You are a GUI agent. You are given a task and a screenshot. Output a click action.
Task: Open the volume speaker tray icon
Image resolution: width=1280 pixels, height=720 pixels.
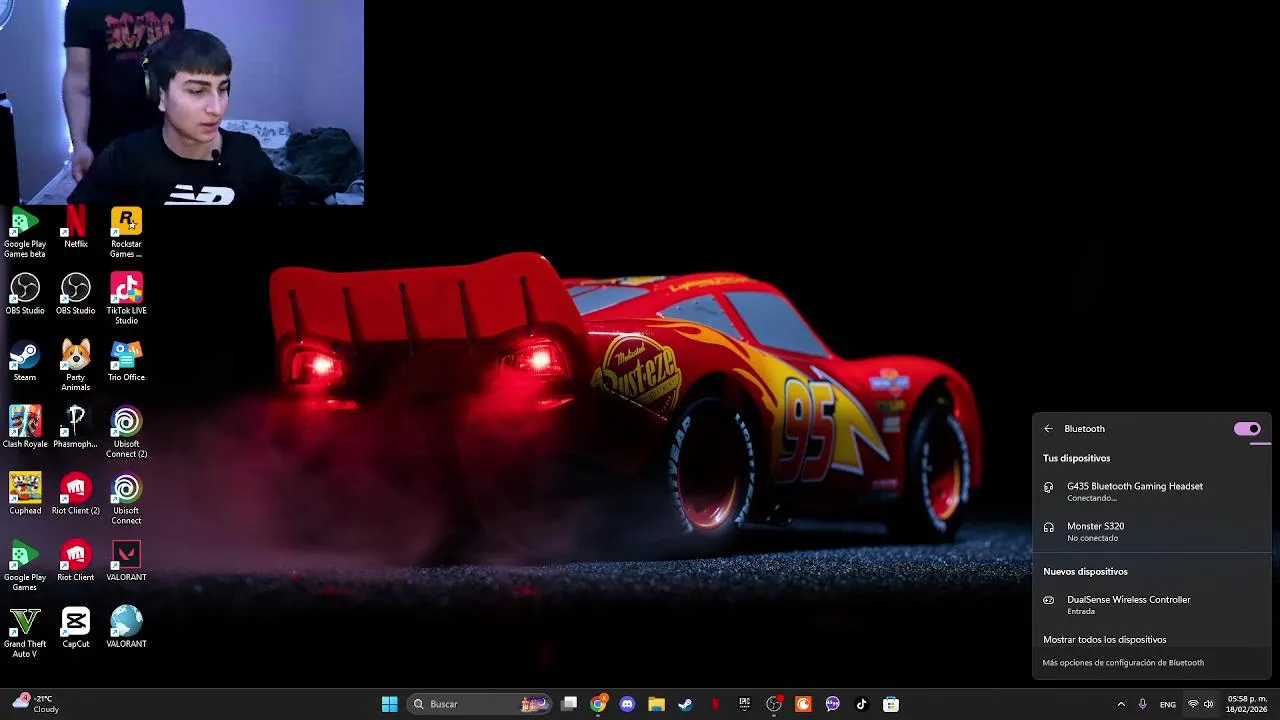tap(1209, 704)
